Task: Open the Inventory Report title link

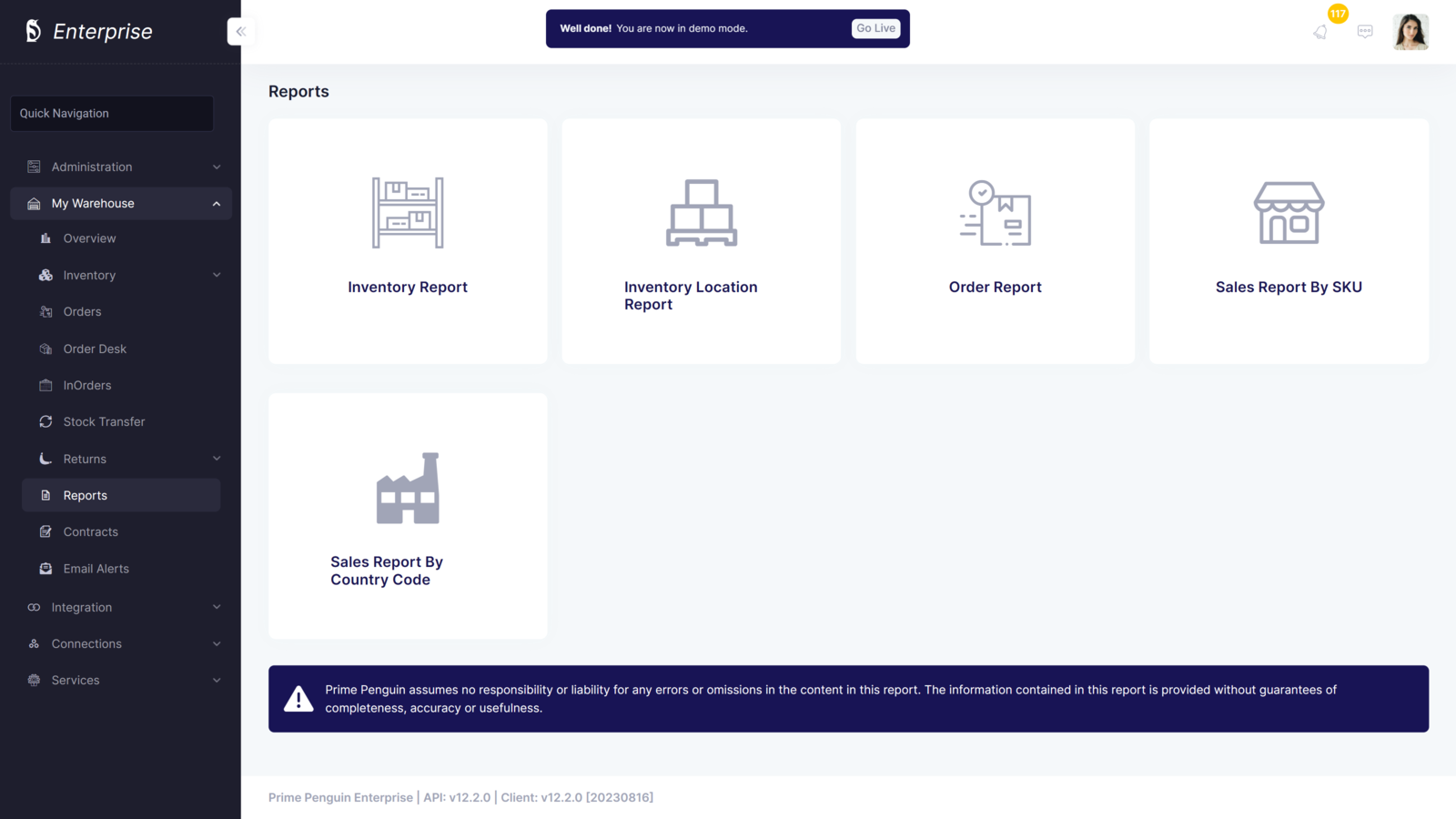Action: 408,287
